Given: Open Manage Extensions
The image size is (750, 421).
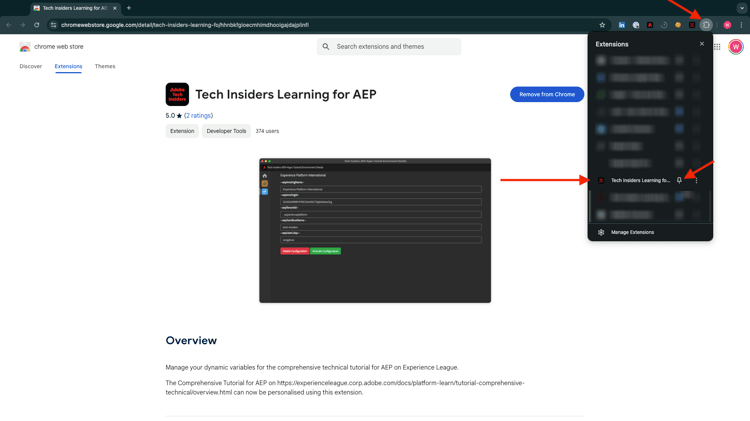Looking at the screenshot, I should (x=632, y=232).
